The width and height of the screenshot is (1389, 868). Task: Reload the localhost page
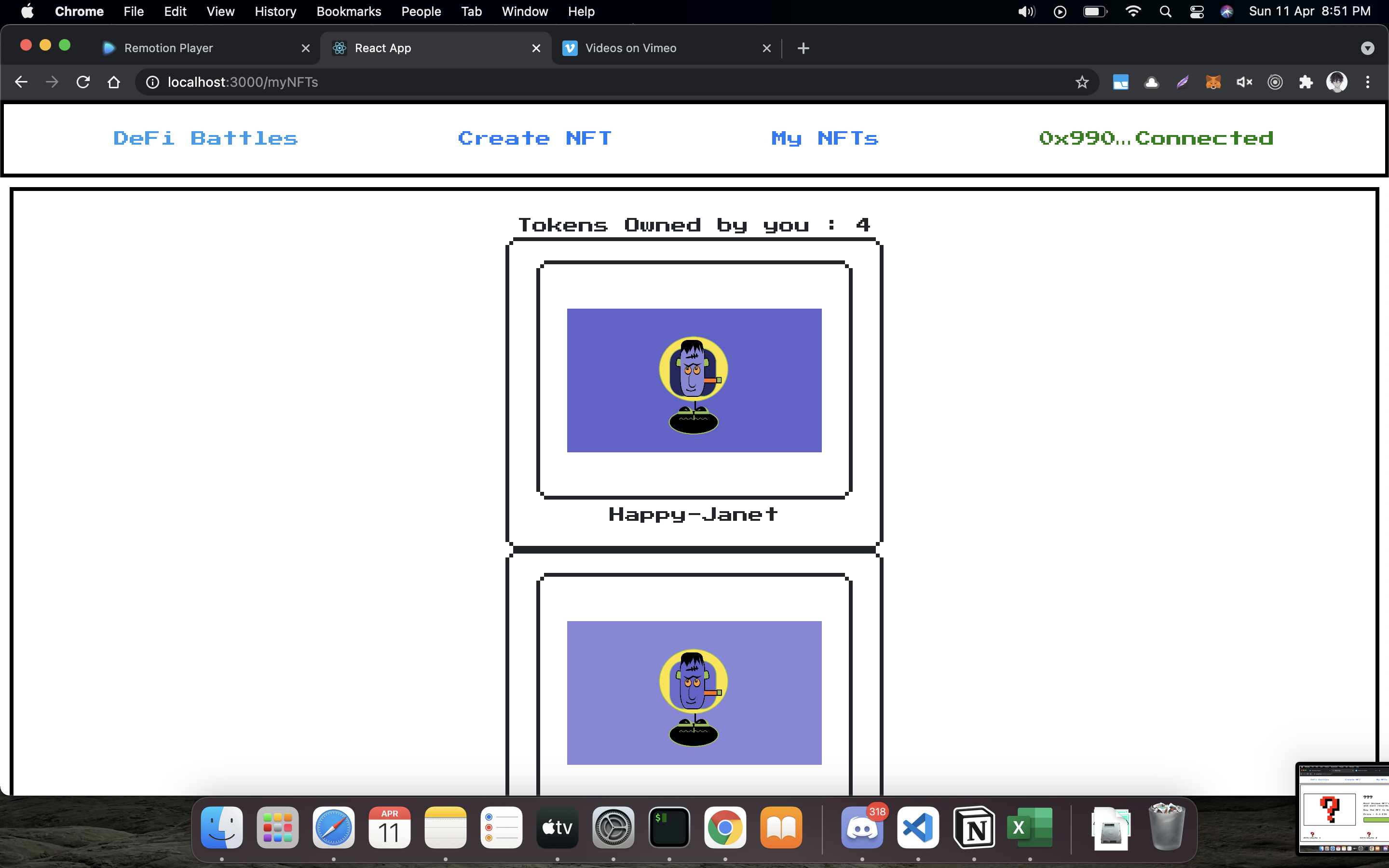pos(82,82)
